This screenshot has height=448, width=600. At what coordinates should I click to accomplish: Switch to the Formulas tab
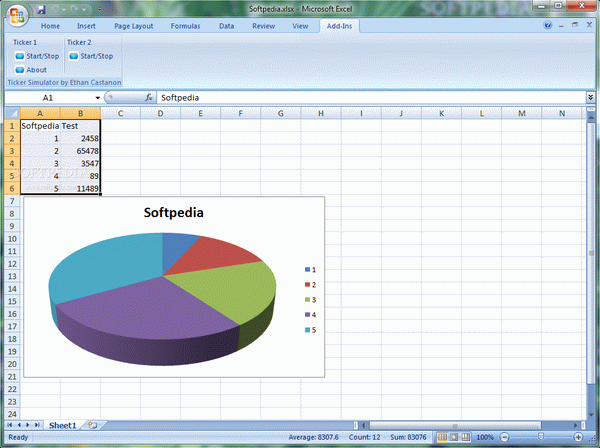click(184, 25)
